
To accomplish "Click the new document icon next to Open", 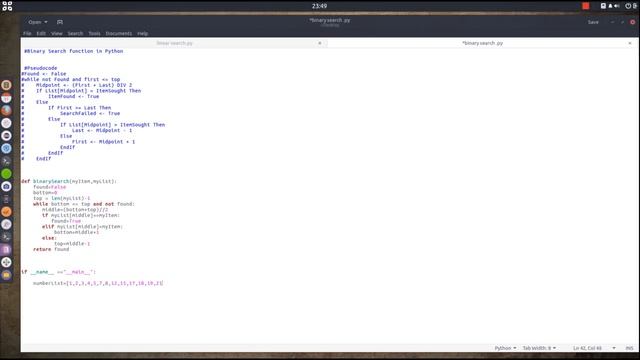I will pyautogui.click(x=60, y=22).
